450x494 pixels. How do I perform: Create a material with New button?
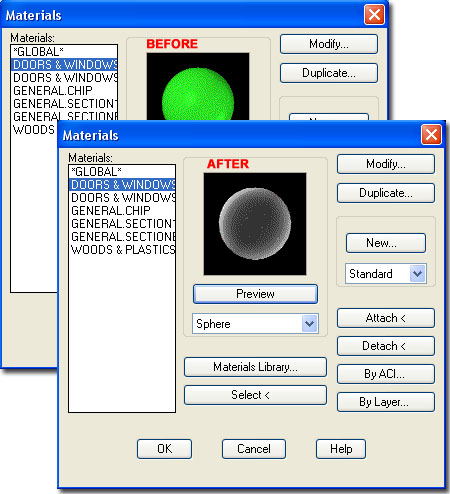pos(386,243)
